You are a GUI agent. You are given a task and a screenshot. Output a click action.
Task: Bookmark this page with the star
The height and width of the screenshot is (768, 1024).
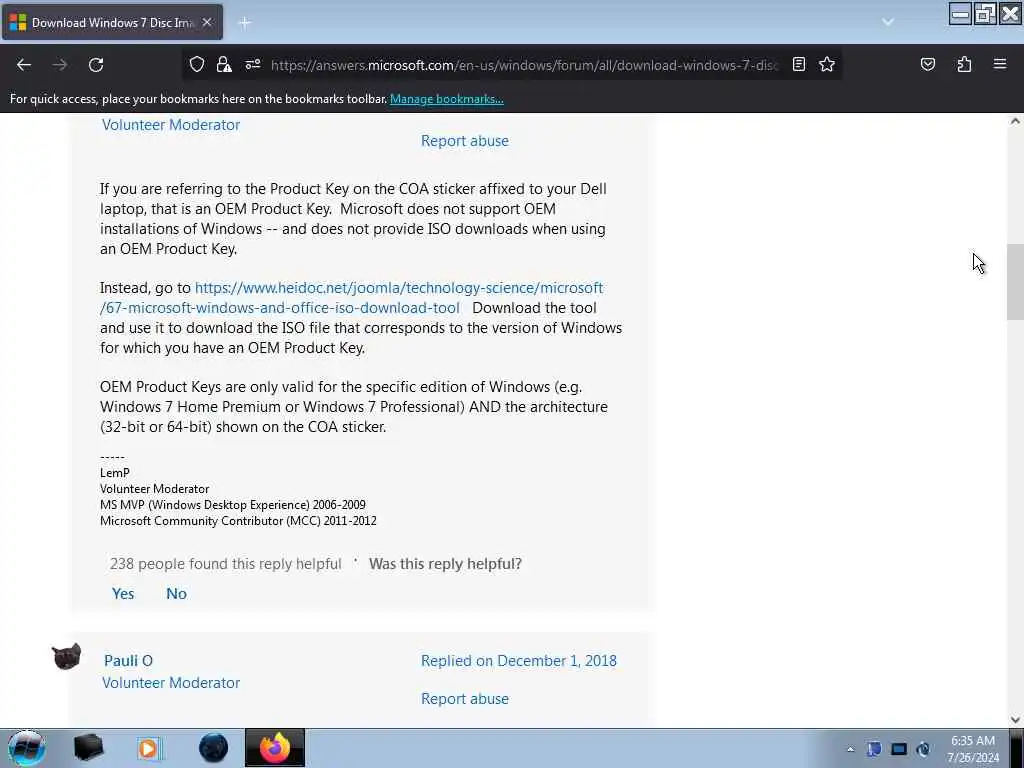827,64
